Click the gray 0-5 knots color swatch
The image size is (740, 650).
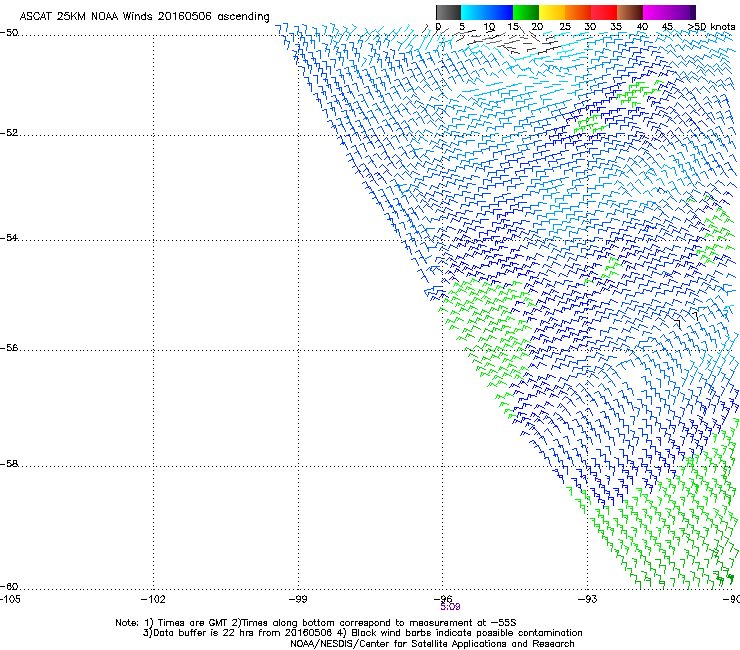coord(448,12)
